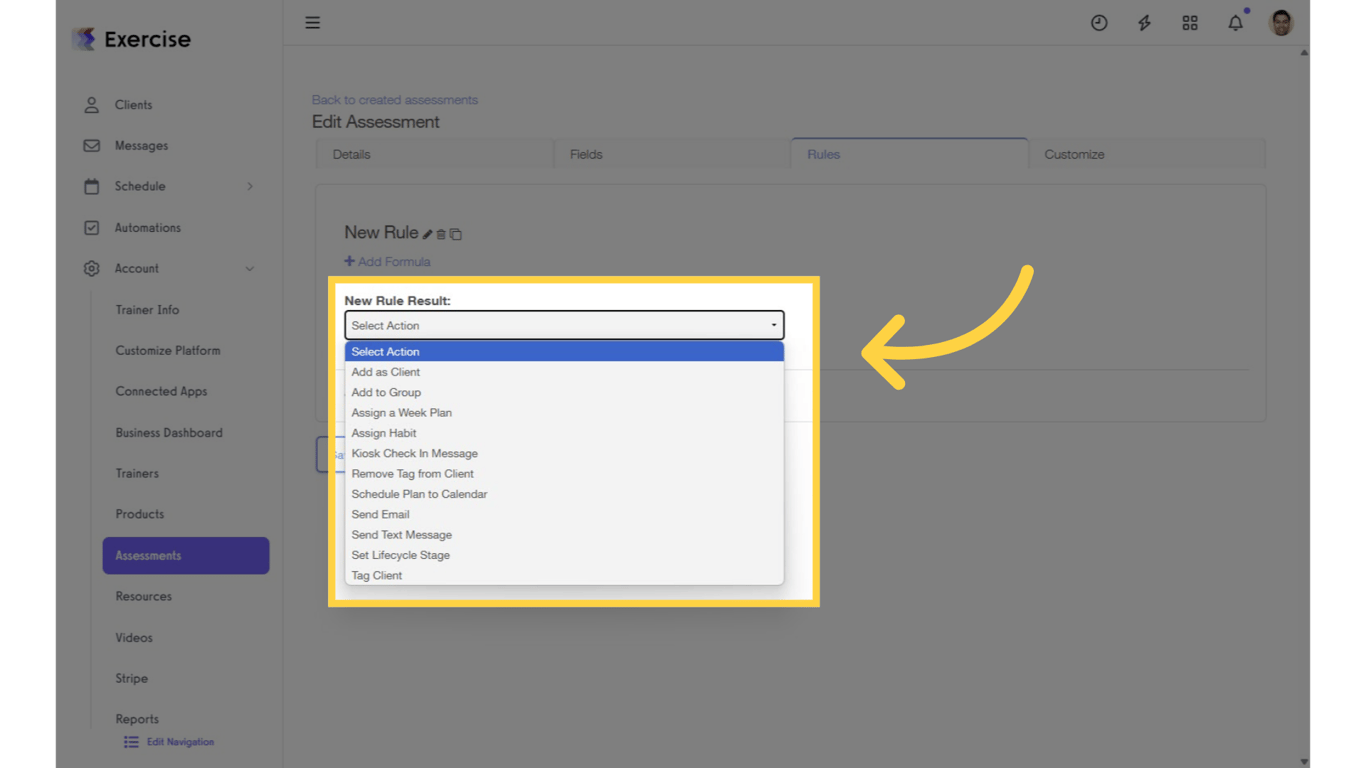Screen dimensions: 1366x768
Task: Click Add Formula under New Rule
Action: point(387,261)
